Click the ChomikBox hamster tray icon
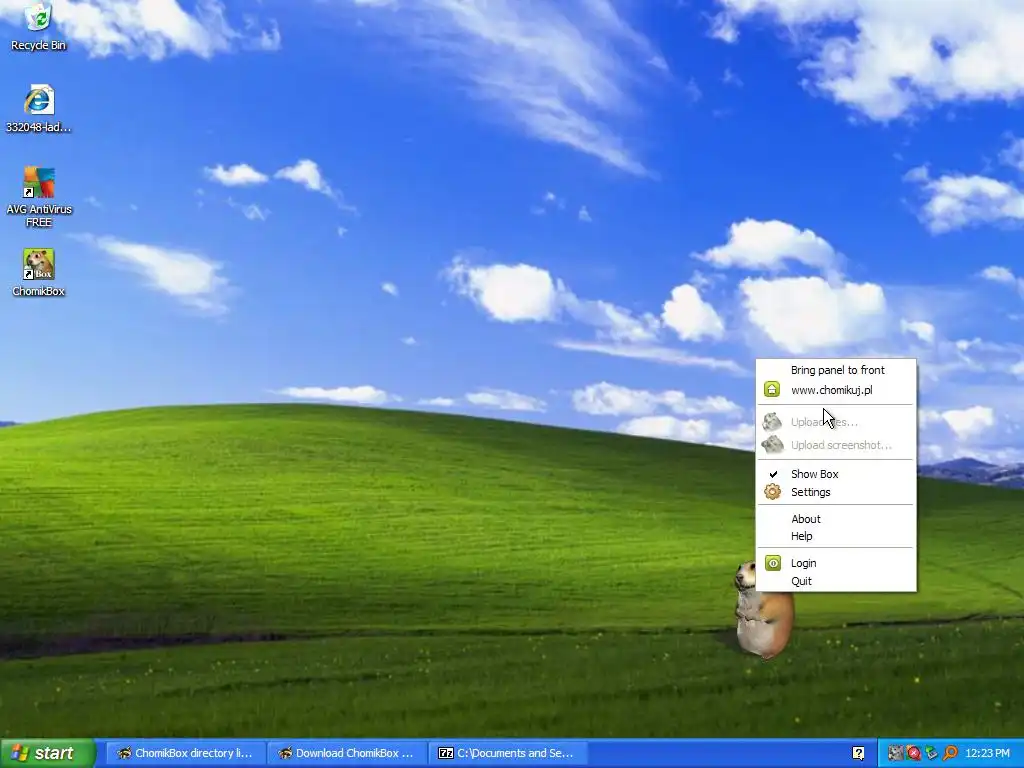The height and width of the screenshot is (768, 1024). click(895, 753)
